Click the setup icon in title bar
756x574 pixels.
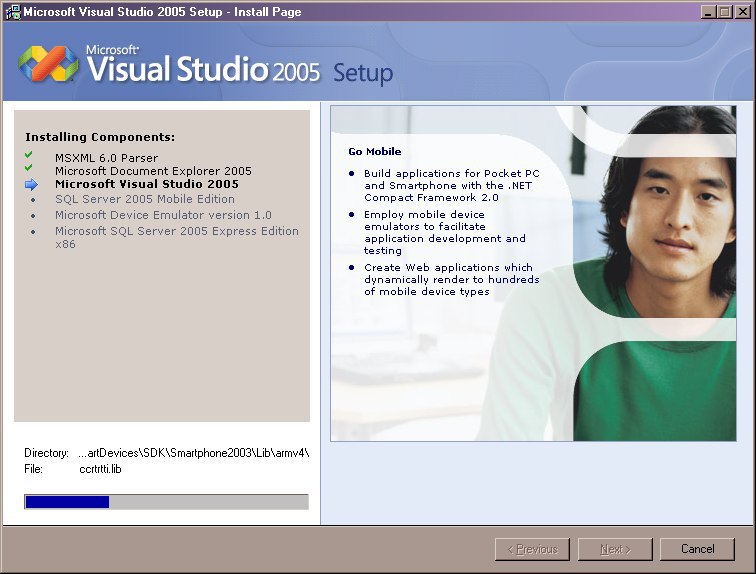pyautogui.click(x=13, y=12)
